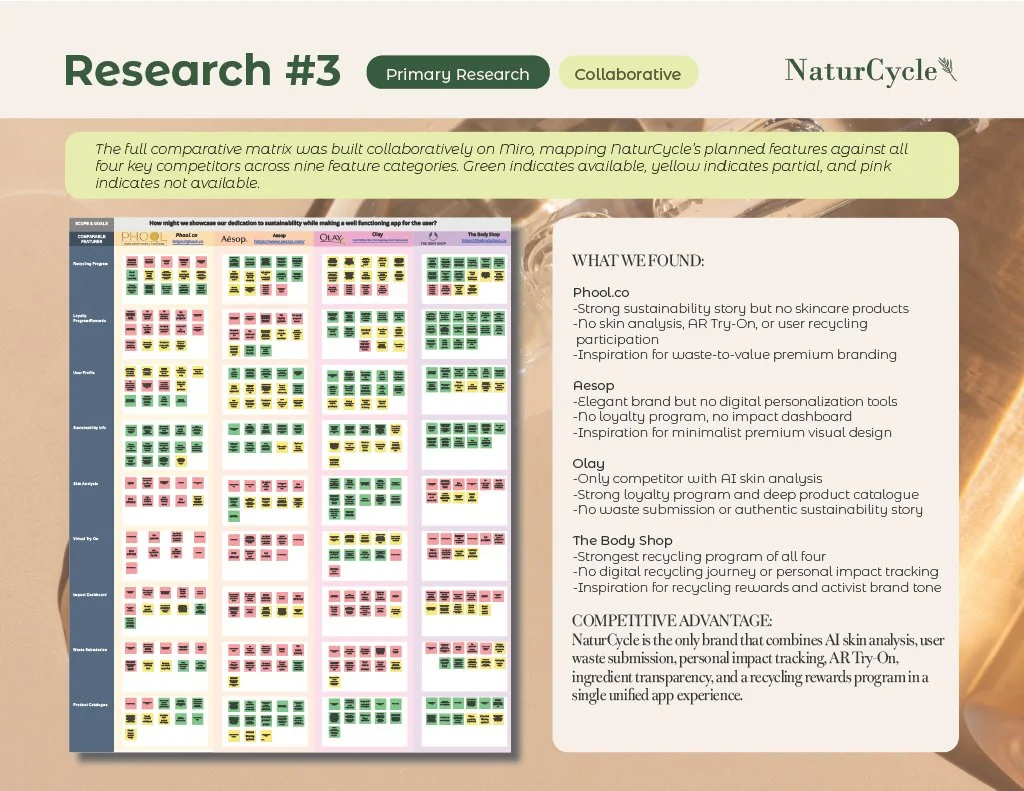Image resolution: width=1024 pixels, height=791 pixels.
Task: Select the Skin Analysis row label
Action: click(86, 483)
